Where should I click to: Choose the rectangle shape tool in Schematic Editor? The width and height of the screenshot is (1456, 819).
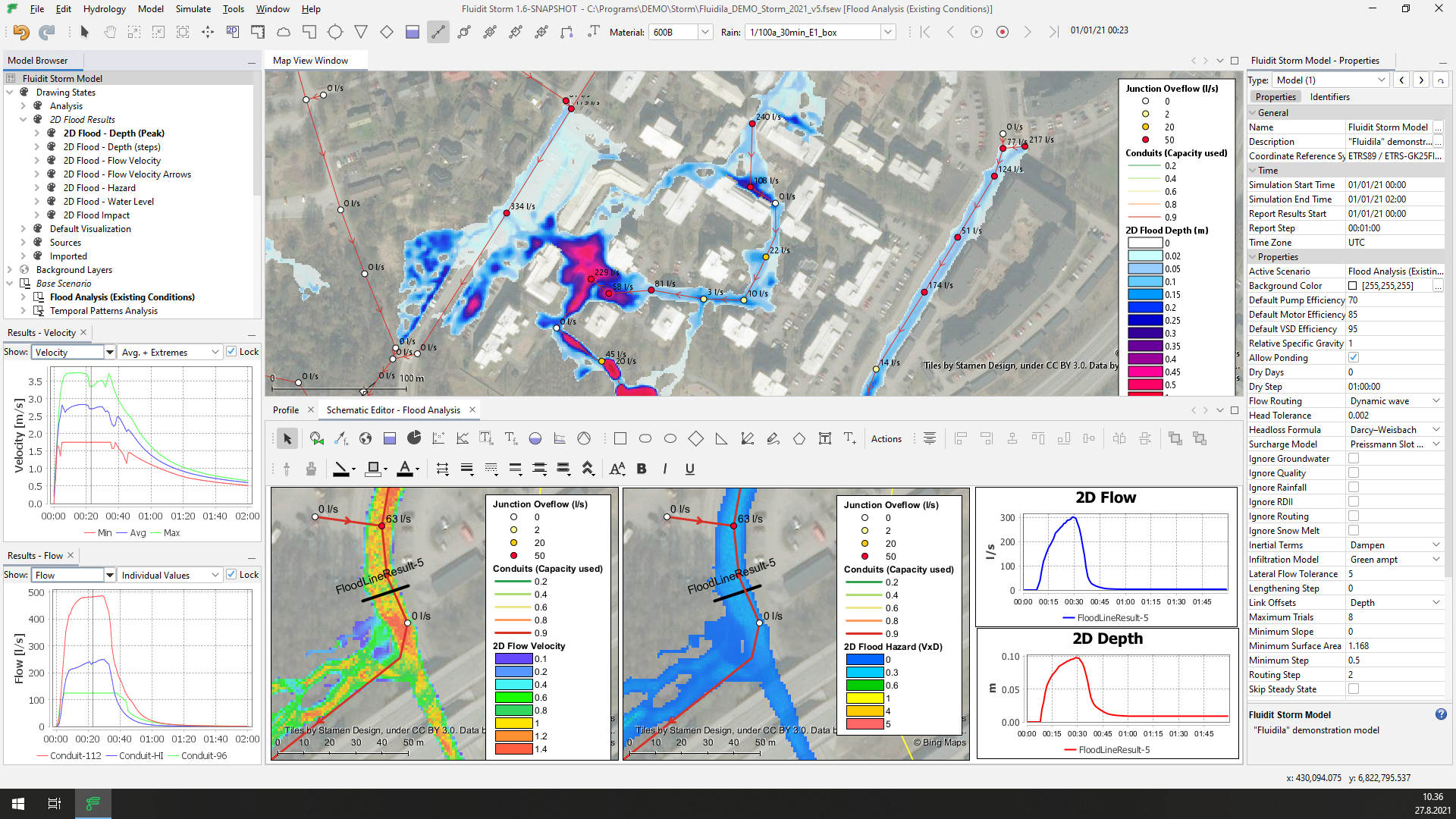[620, 438]
